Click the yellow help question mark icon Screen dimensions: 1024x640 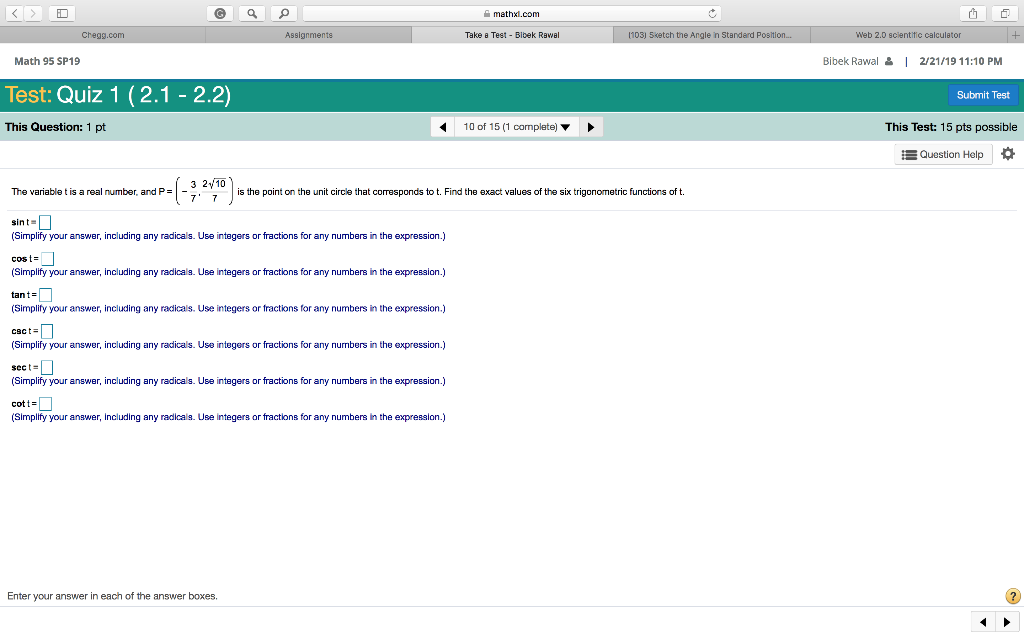(x=1012, y=596)
